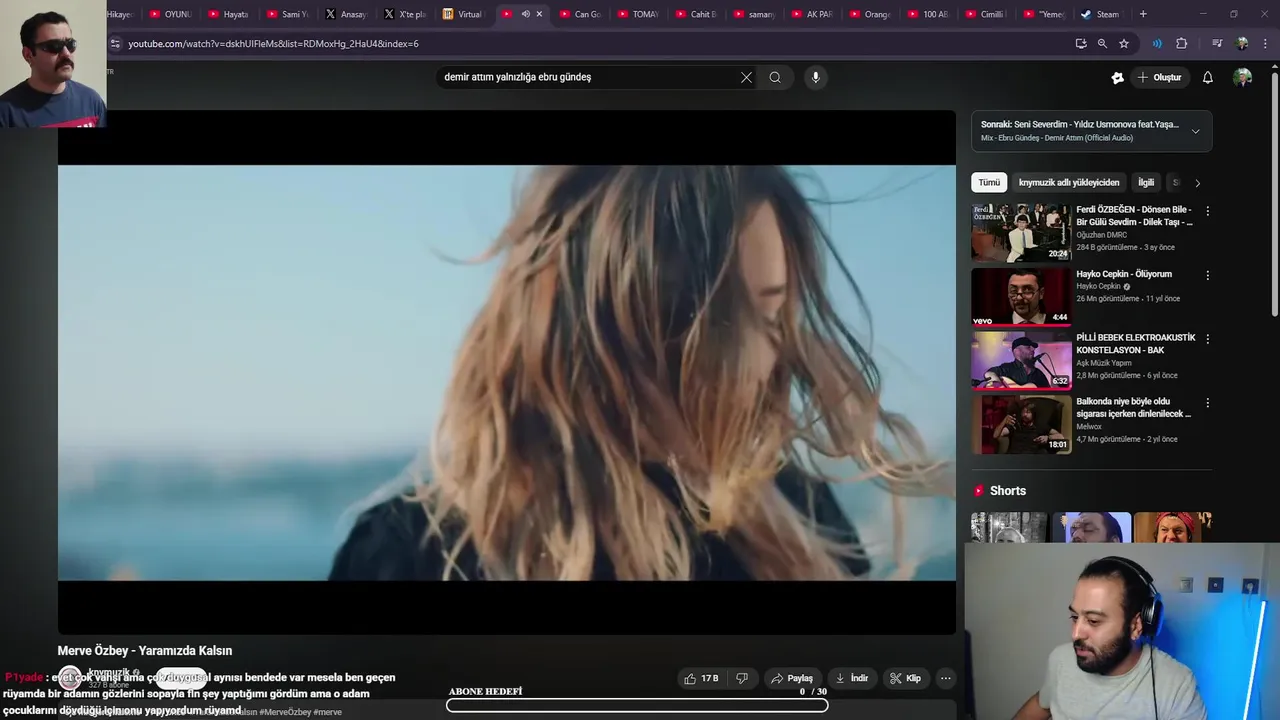Start voice search with microphone icon
The image size is (1280, 720).
click(x=815, y=77)
